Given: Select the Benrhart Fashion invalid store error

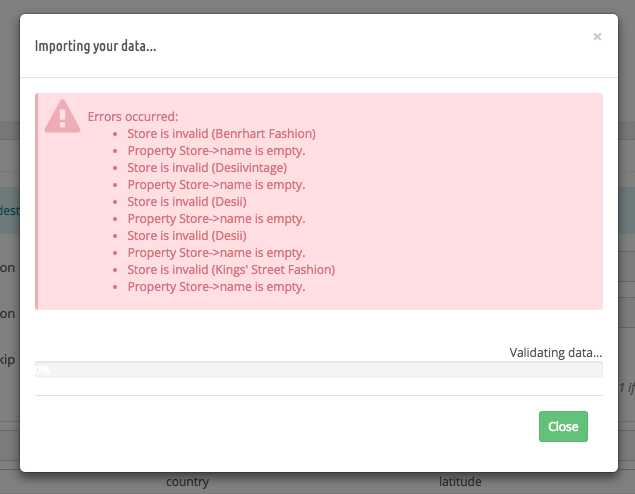Looking at the screenshot, I should coord(221,133).
